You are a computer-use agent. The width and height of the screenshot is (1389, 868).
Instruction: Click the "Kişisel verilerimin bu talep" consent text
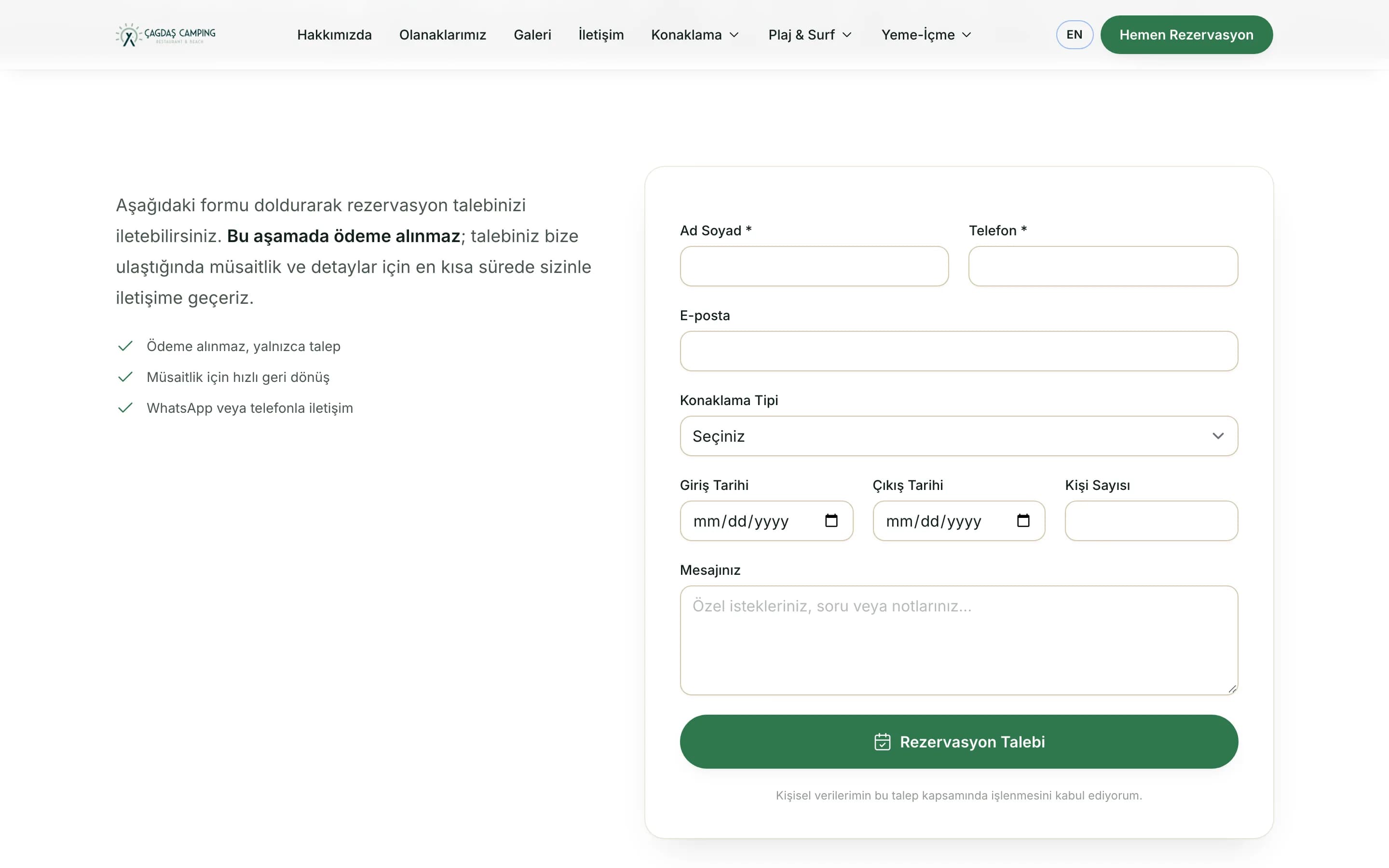[x=958, y=795]
